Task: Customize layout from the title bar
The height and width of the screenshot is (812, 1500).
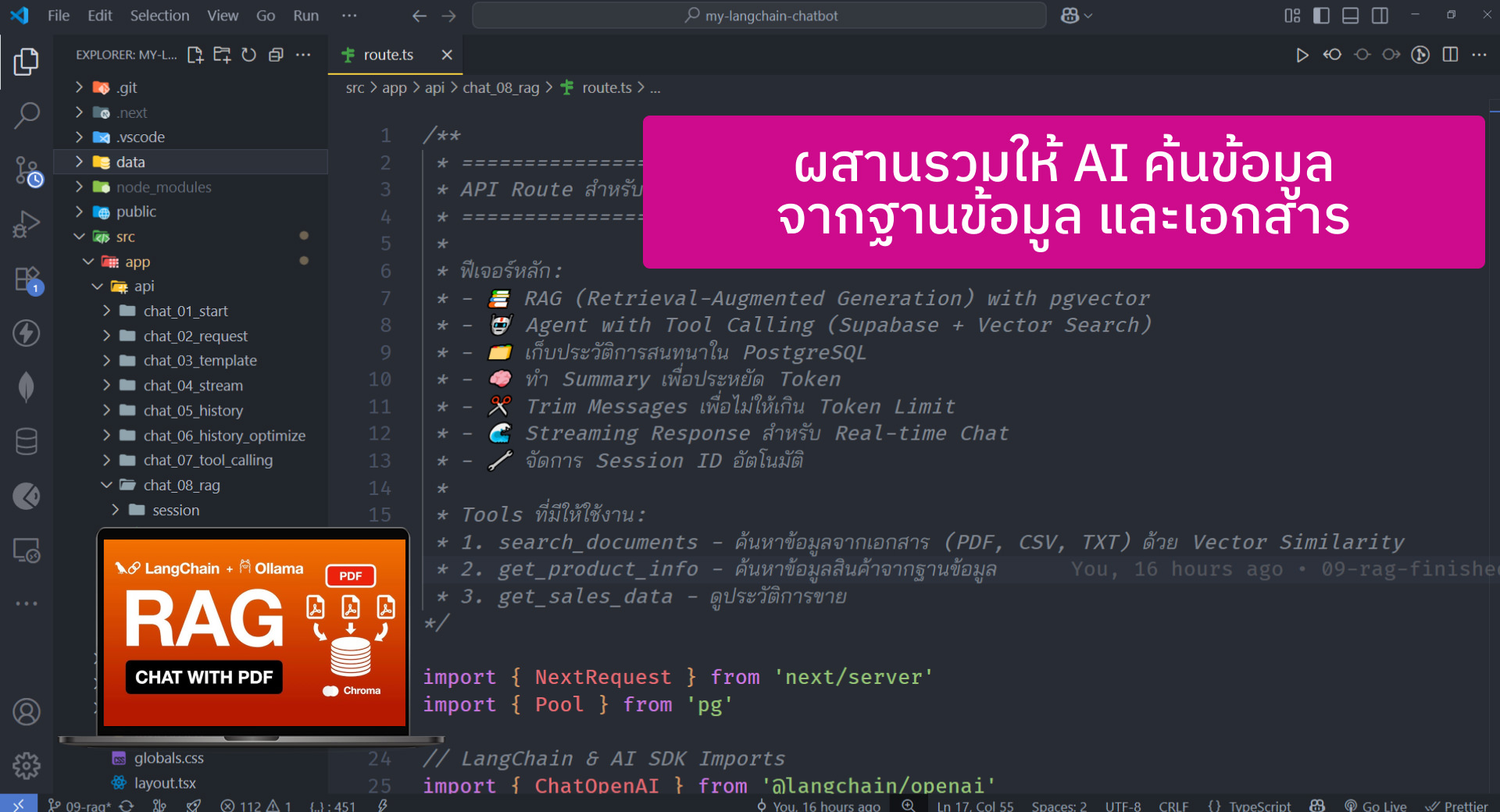Action: click(1293, 16)
